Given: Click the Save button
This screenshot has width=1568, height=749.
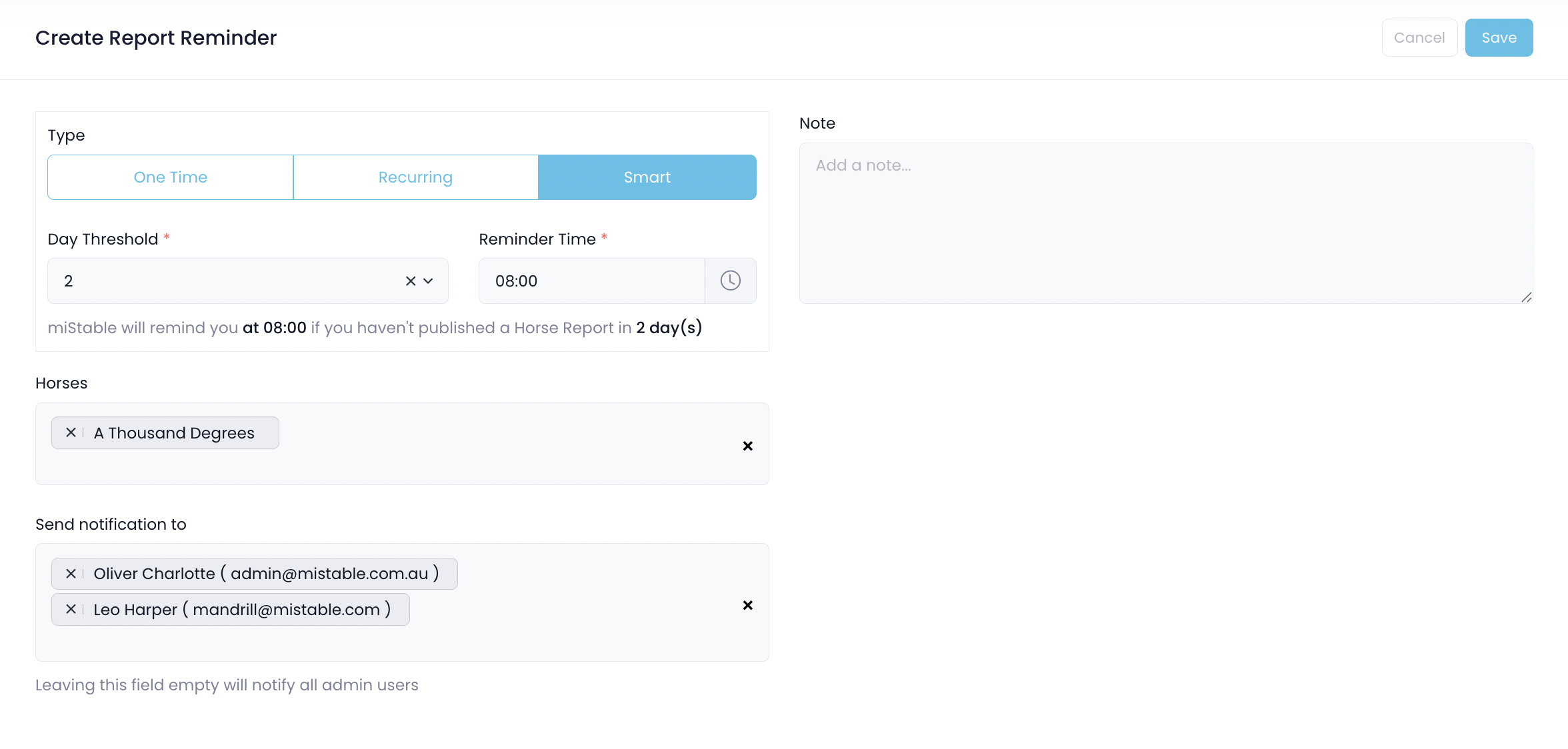Looking at the screenshot, I should pyautogui.click(x=1499, y=38).
